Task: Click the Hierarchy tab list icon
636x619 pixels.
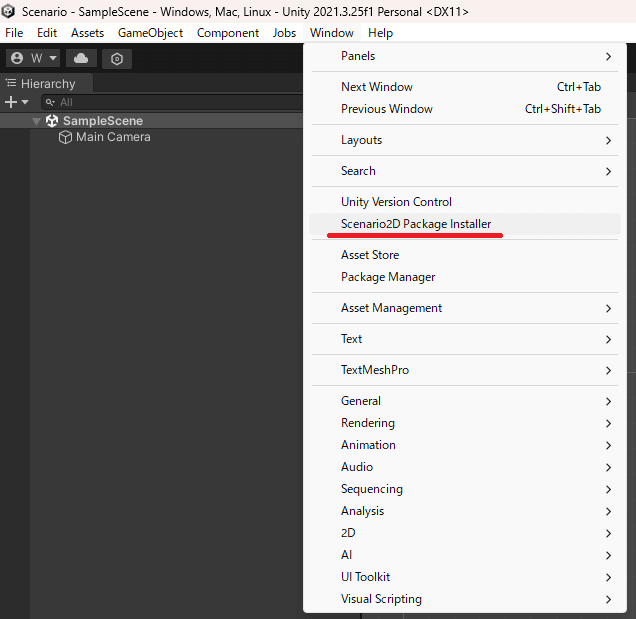Action: pyautogui.click(x=11, y=83)
